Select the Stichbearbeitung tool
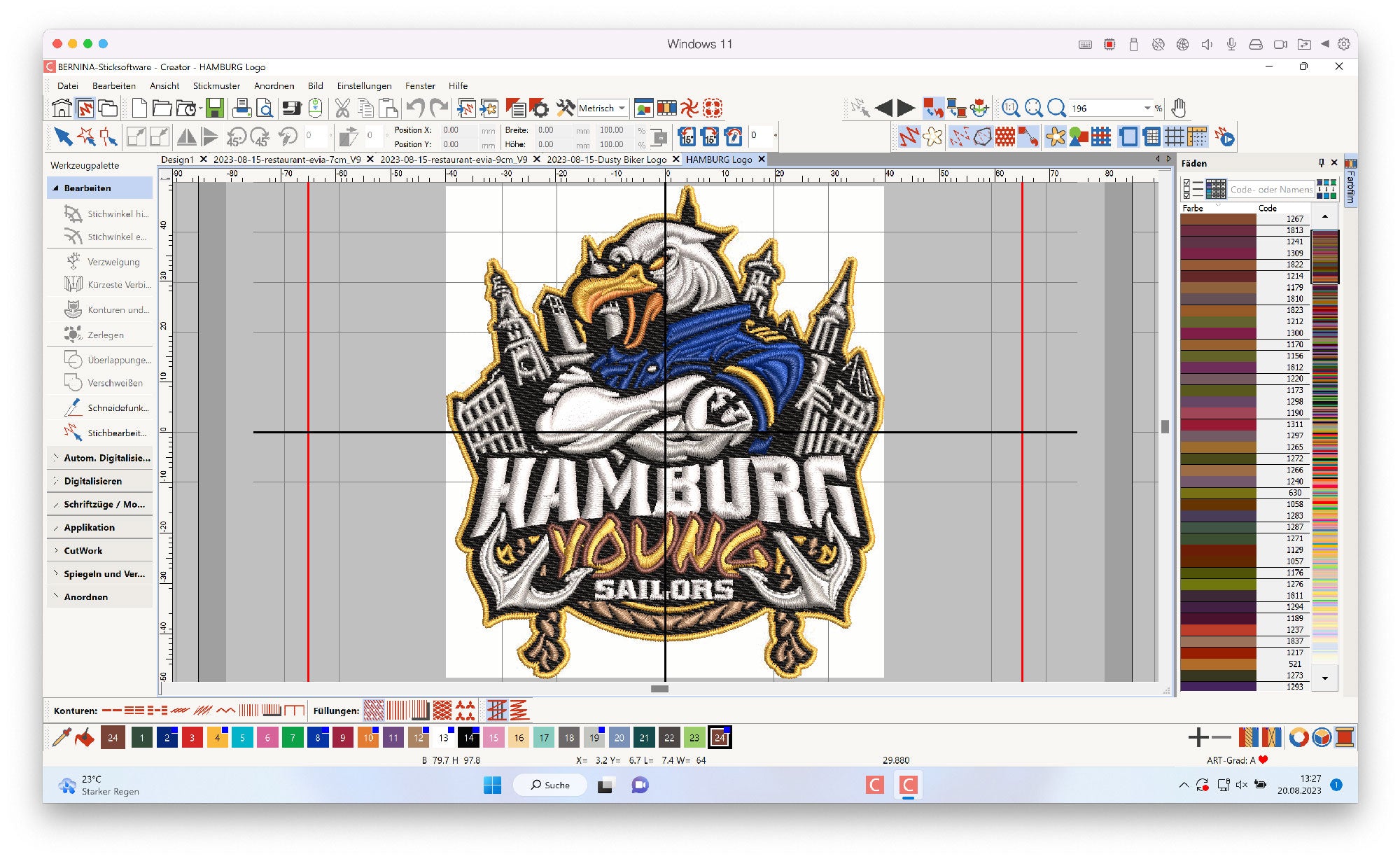The height and width of the screenshot is (859, 1400). coord(105,433)
